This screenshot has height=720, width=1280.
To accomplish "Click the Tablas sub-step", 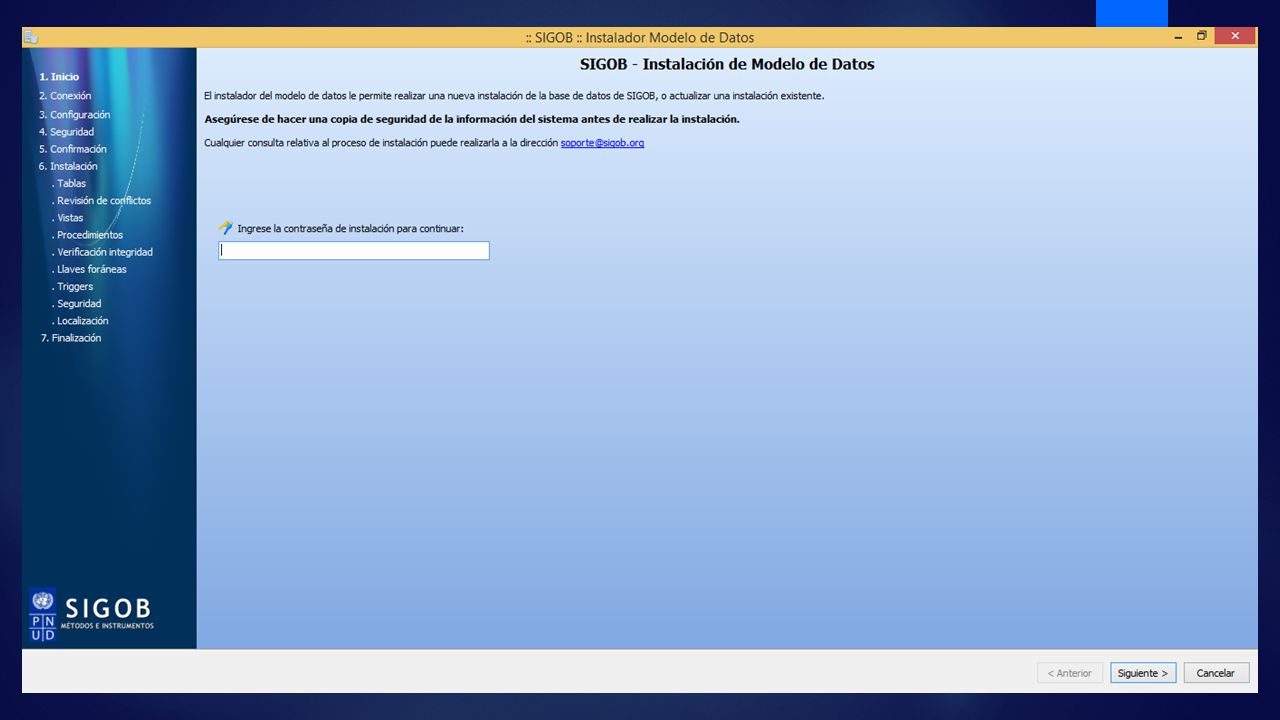I will point(69,184).
